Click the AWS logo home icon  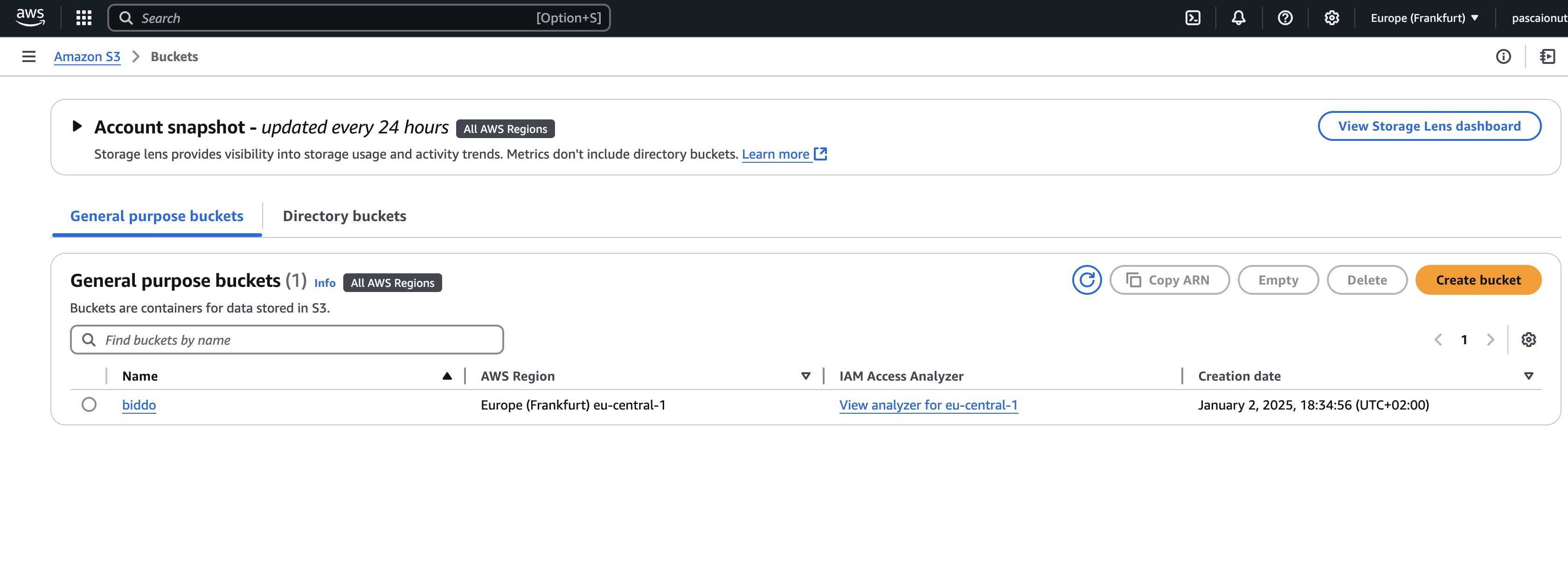pos(30,18)
